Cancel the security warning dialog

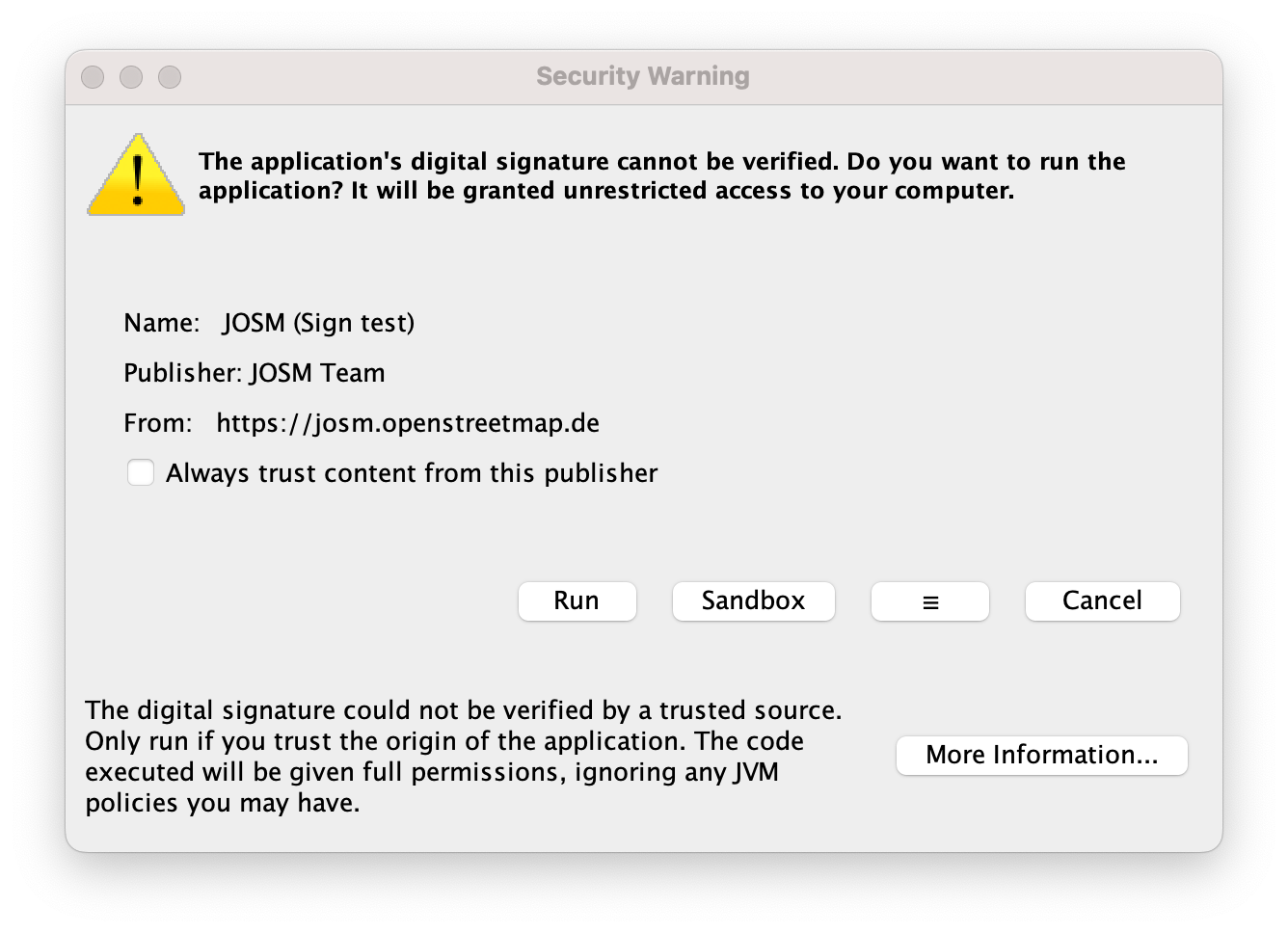(1102, 601)
